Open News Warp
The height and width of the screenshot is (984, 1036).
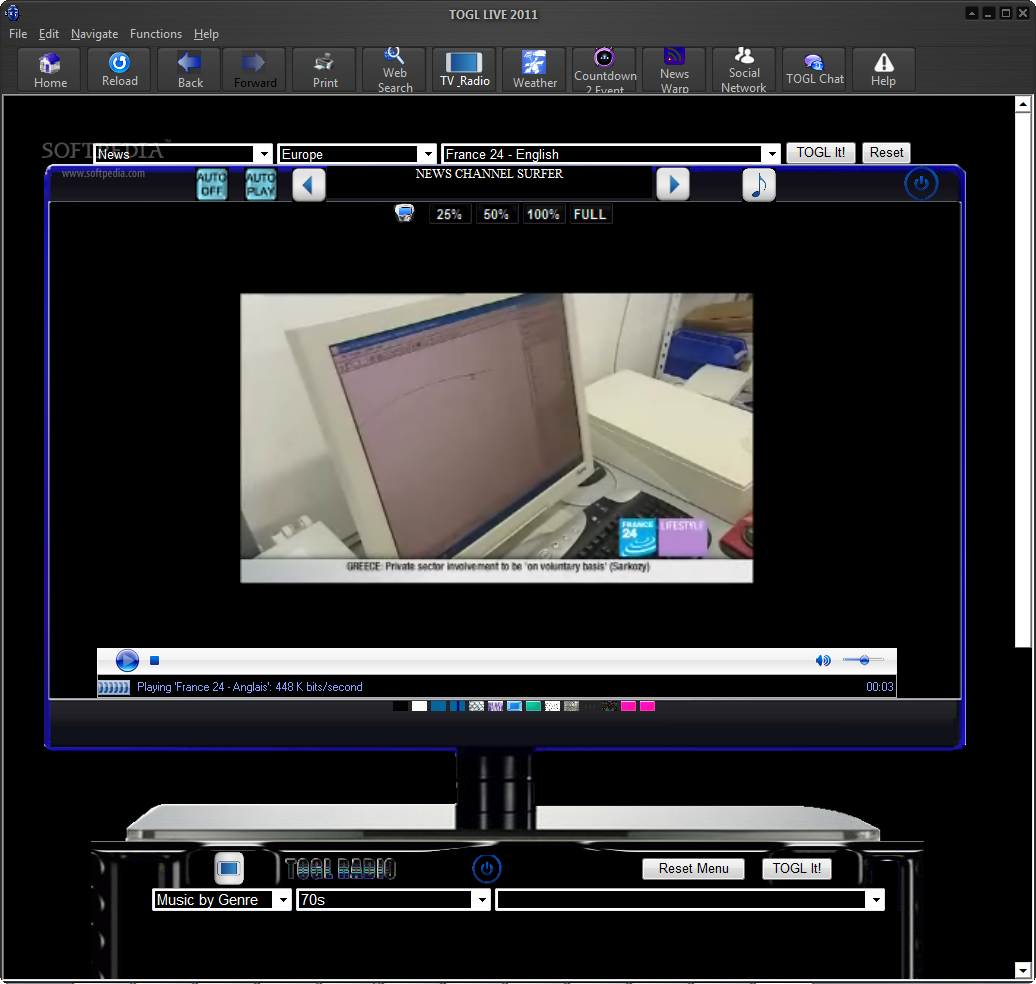[675, 70]
